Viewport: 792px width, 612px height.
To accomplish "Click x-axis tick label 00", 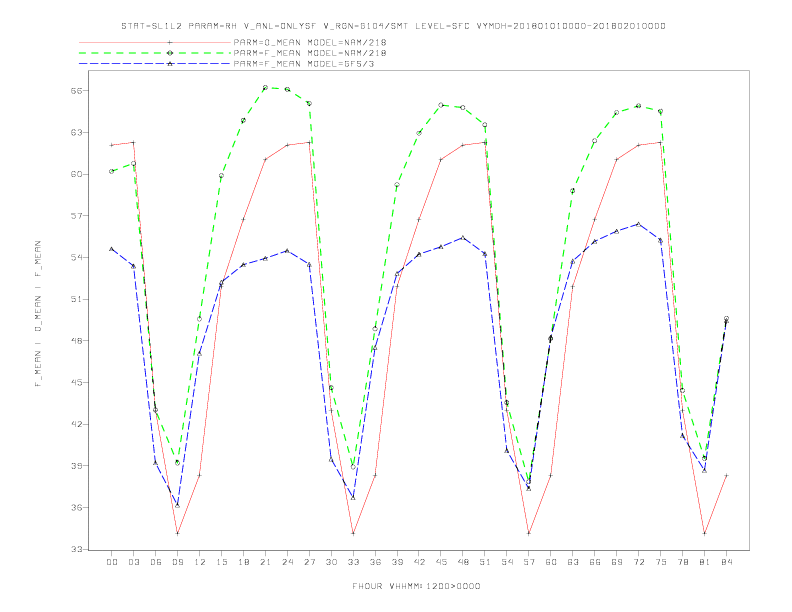I will pos(112,562).
